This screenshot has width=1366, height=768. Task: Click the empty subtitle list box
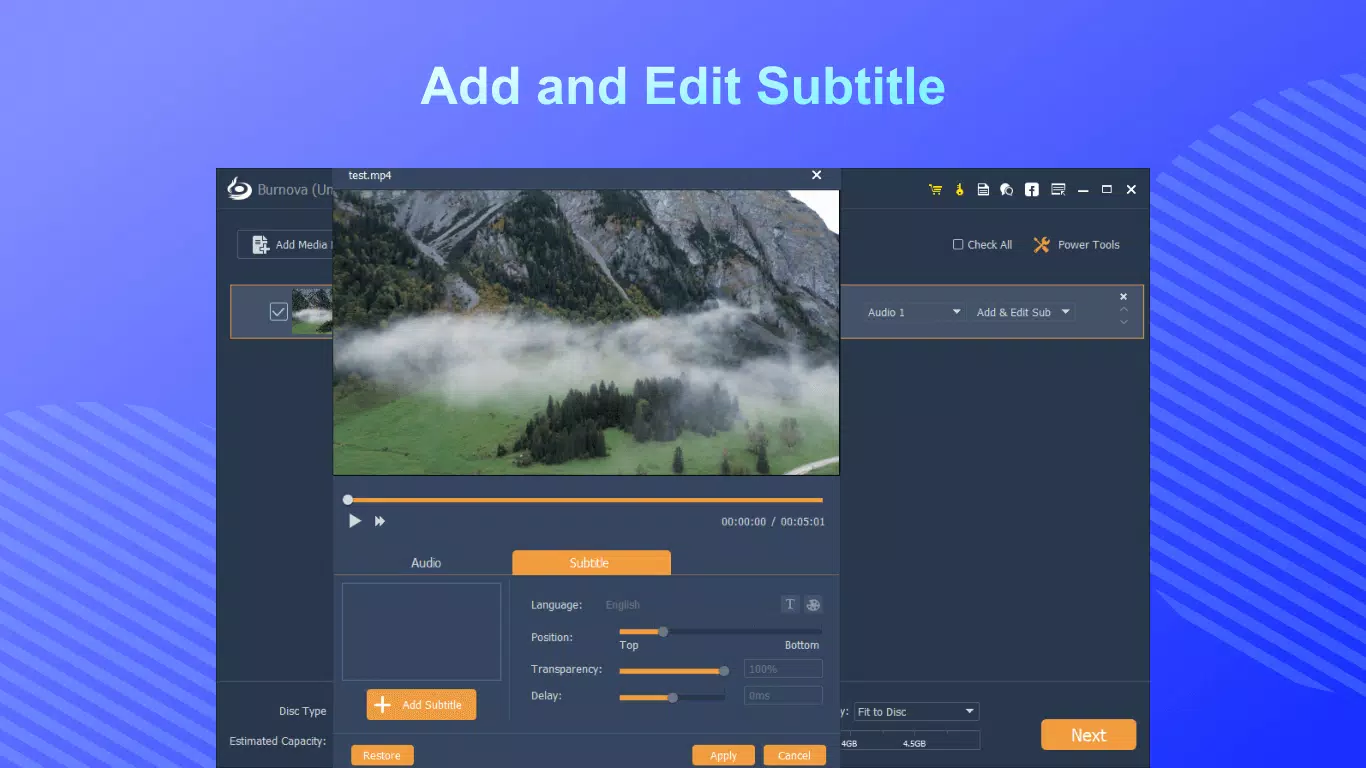pos(421,632)
